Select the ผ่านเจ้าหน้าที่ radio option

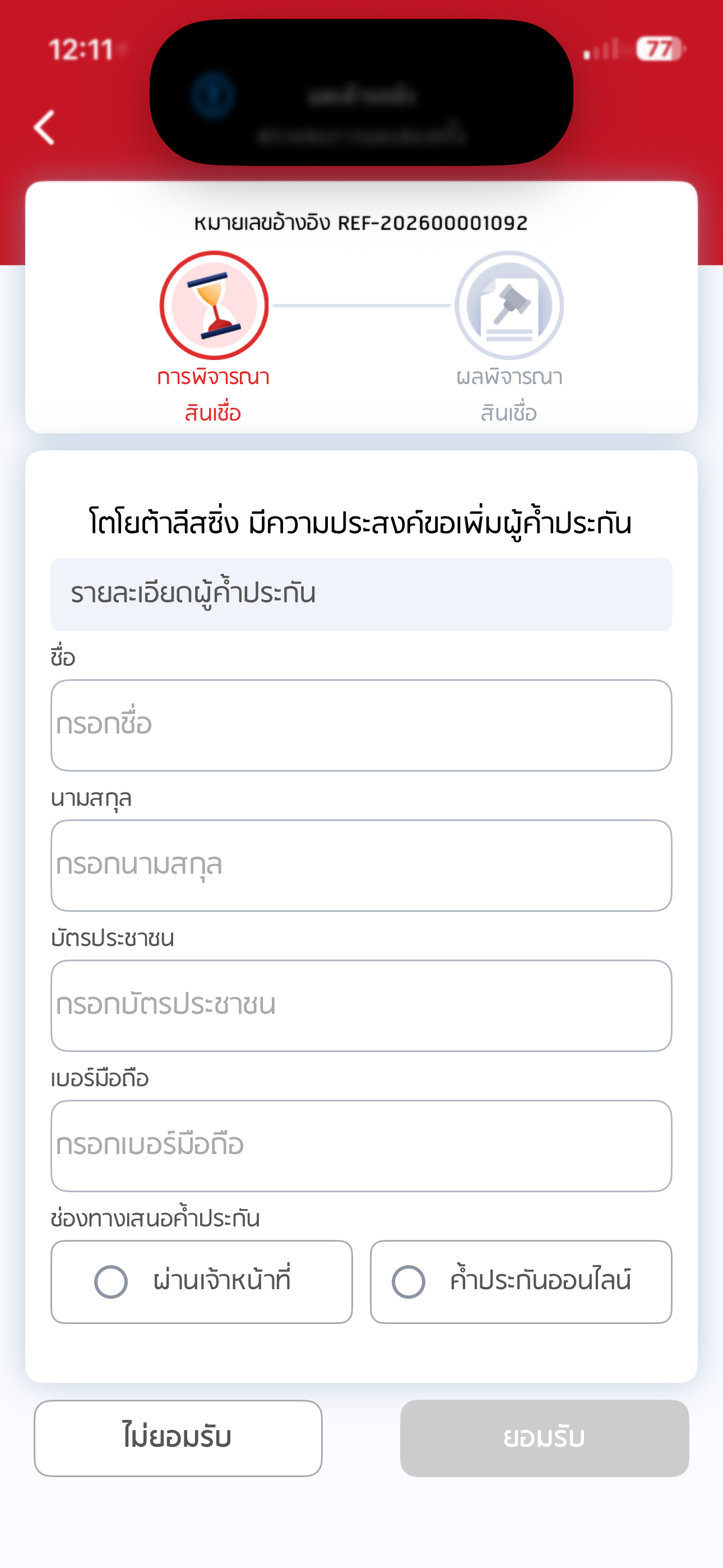point(112,1281)
